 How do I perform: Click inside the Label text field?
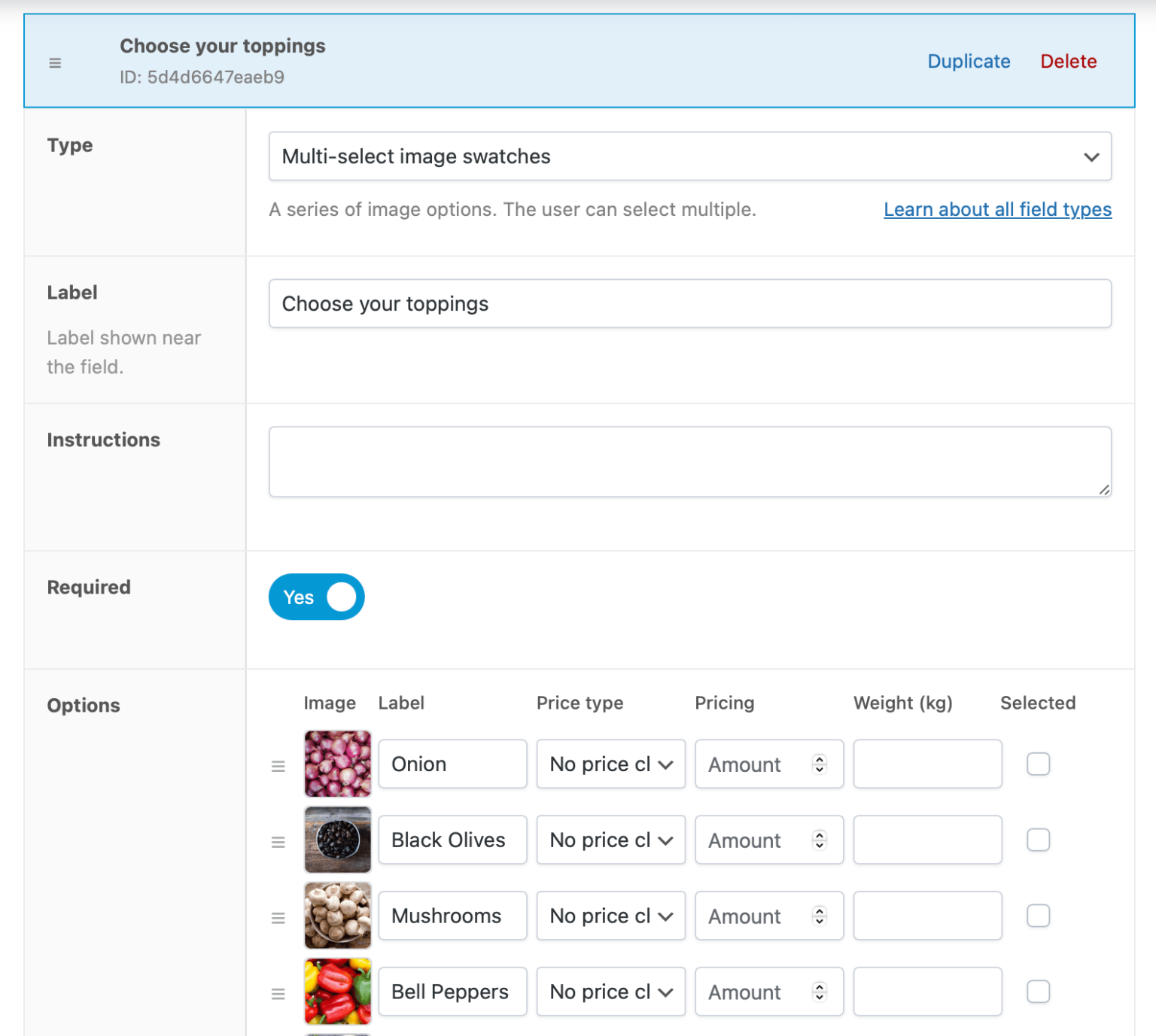click(x=690, y=303)
